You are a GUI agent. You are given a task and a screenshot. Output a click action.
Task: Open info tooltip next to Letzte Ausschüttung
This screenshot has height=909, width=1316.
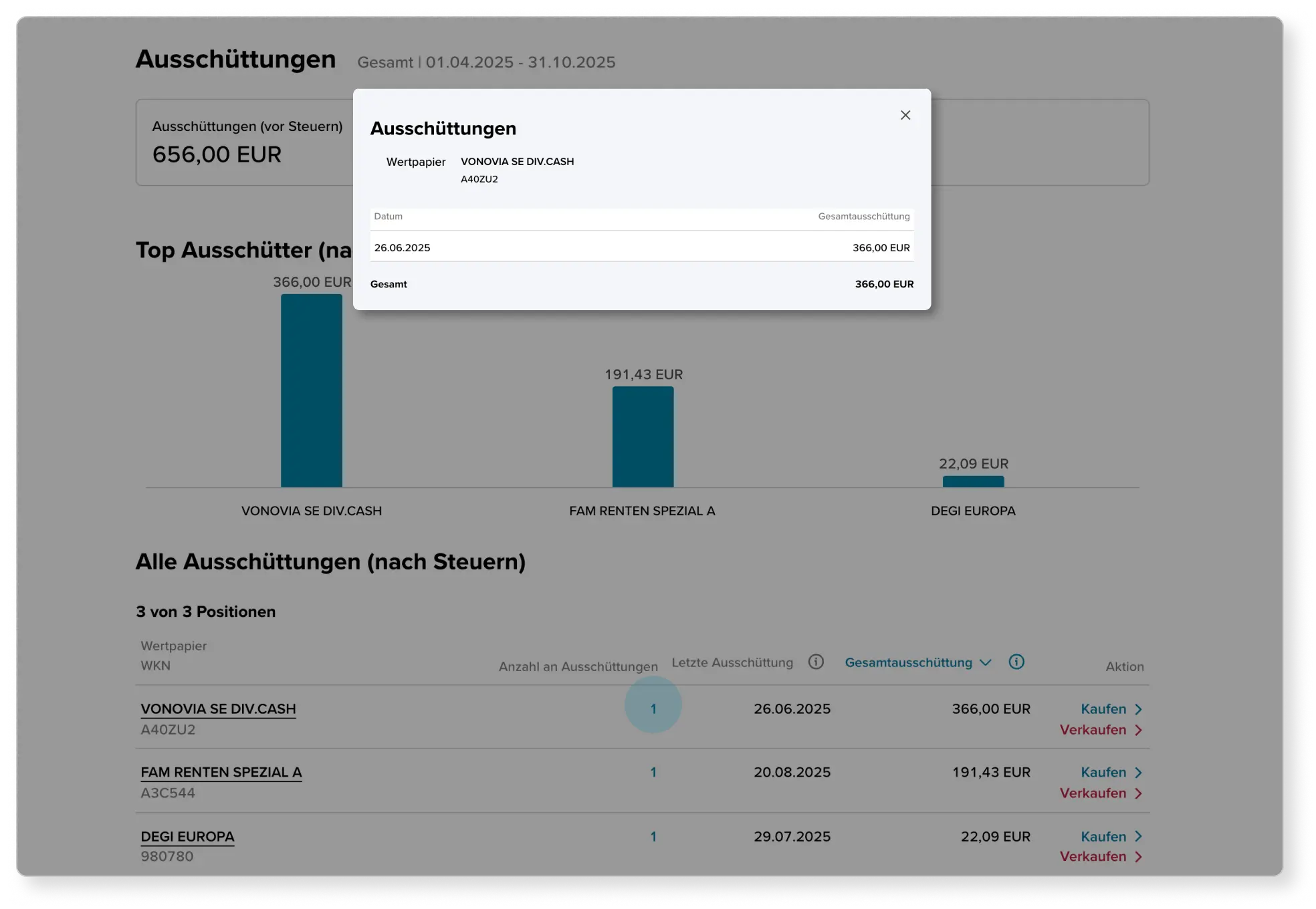[x=816, y=662]
